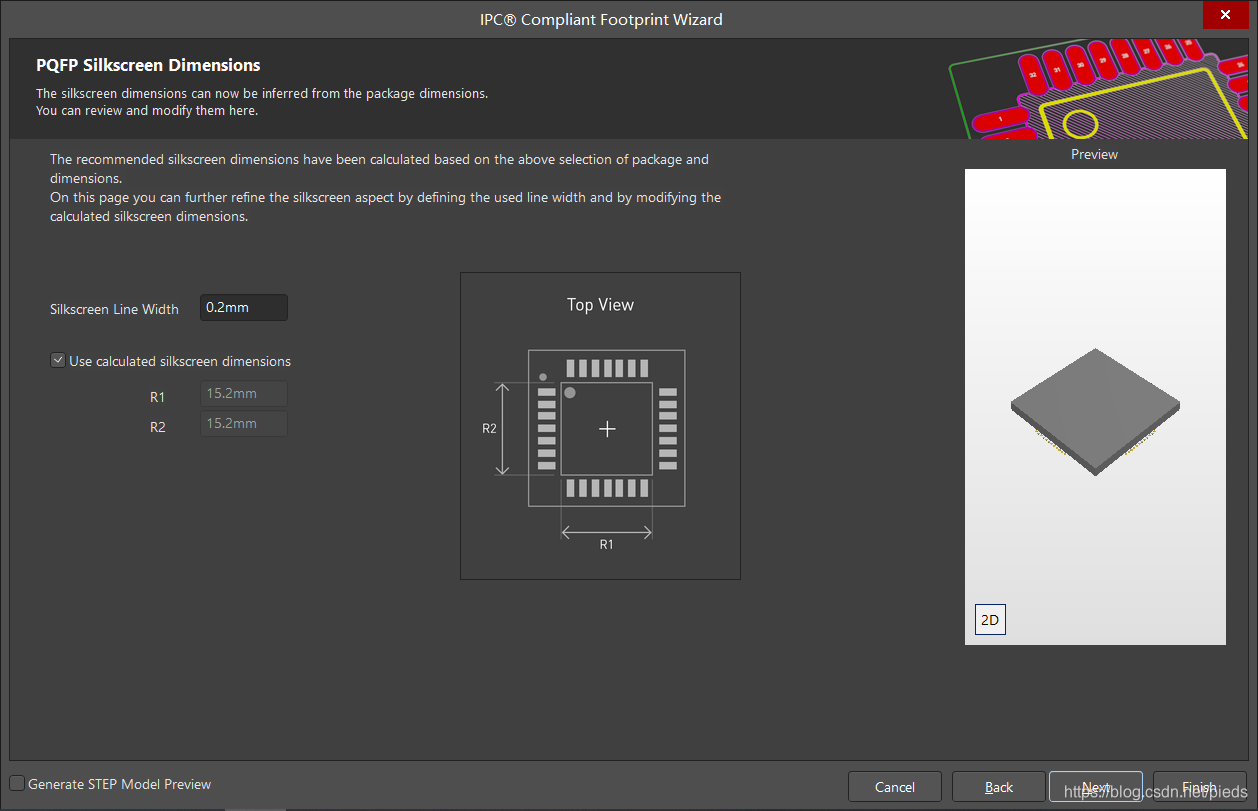Click the center crosshair in the Top View diagram
Image resolution: width=1258 pixels, height=811 pixels.
(x=607, y=429)
